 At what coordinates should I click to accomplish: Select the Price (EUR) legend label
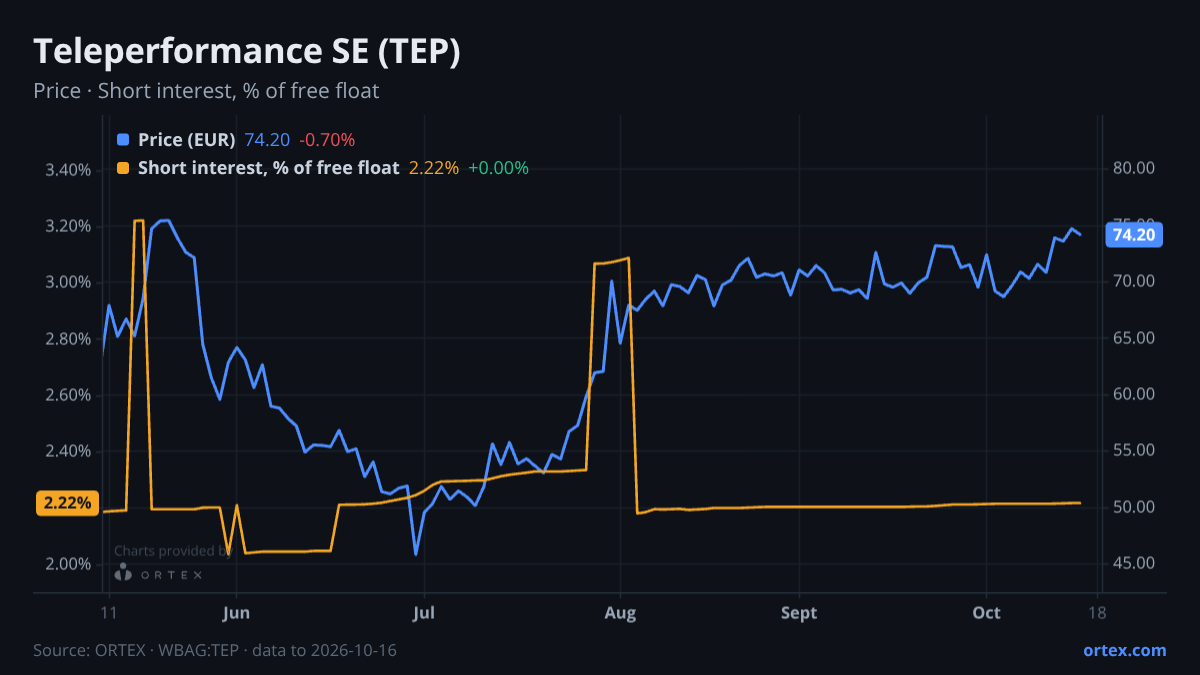pos(187,139)
